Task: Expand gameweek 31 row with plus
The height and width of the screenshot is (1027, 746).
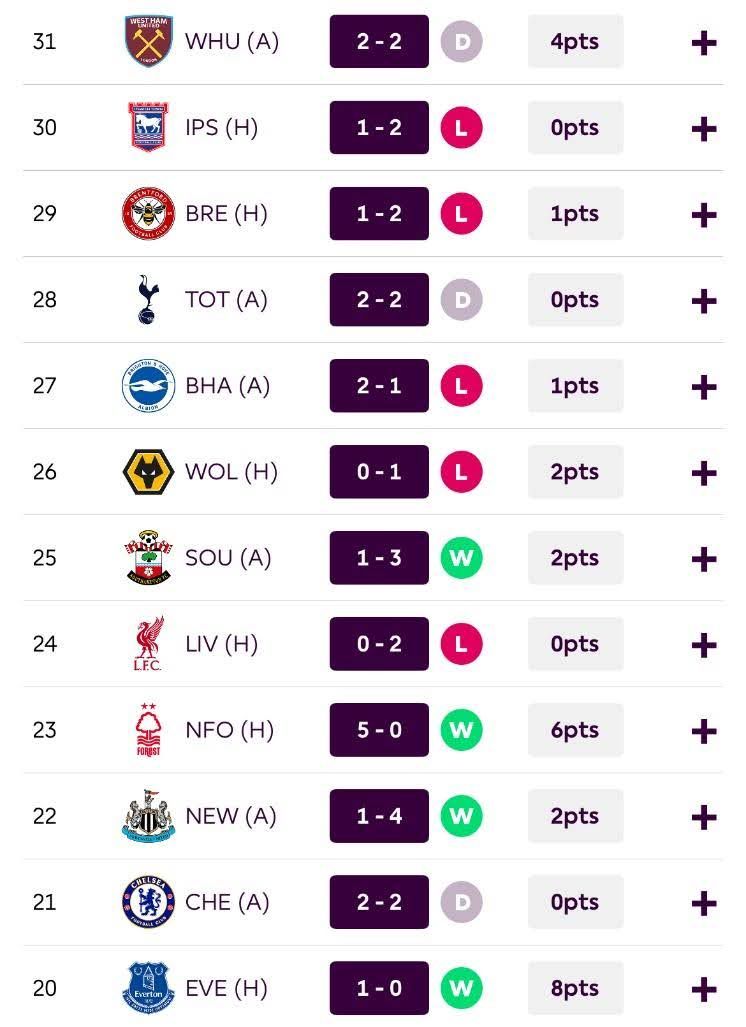Action: [x=704, y=43]
